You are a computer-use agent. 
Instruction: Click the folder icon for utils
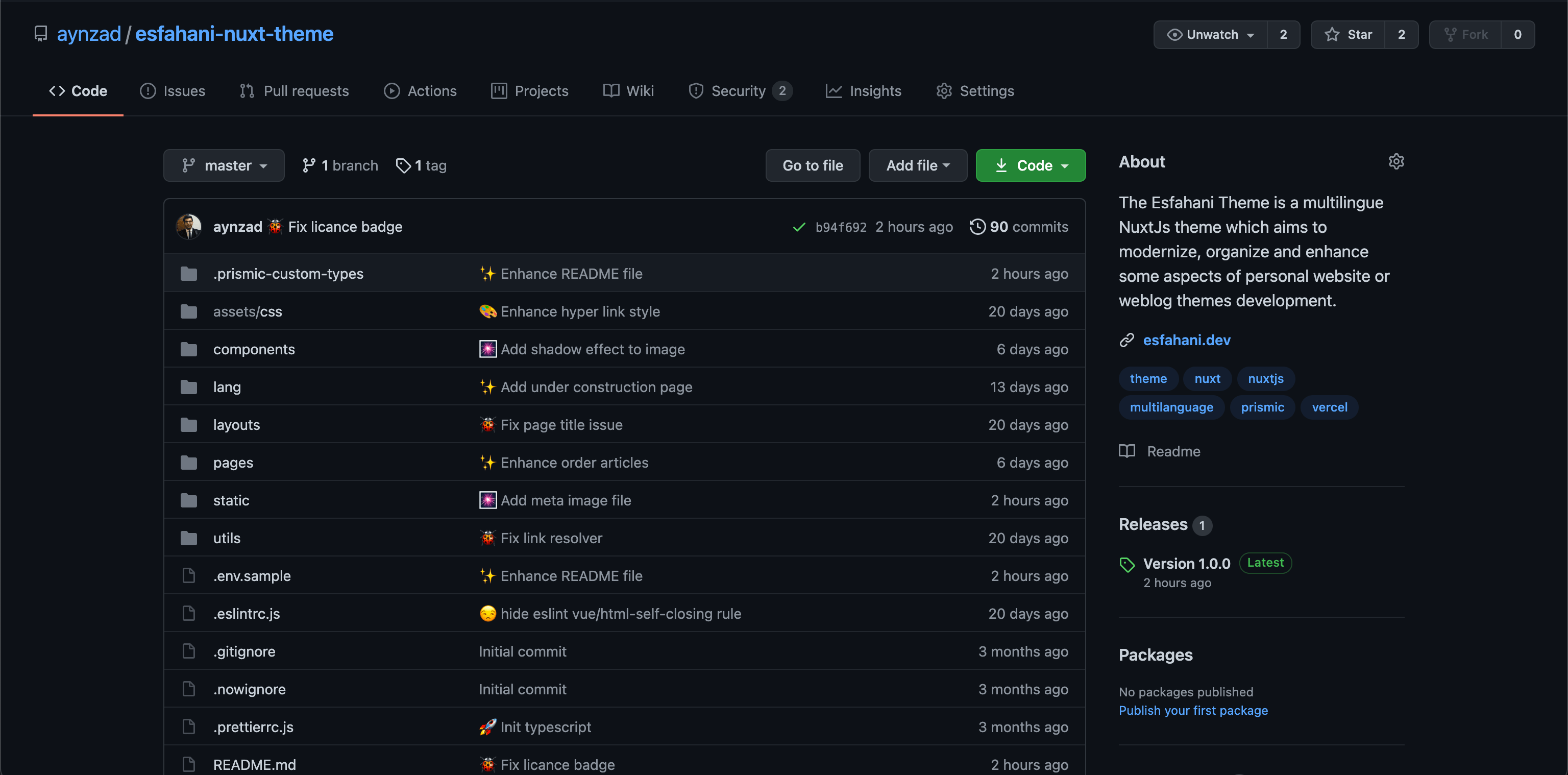point(189,538)
